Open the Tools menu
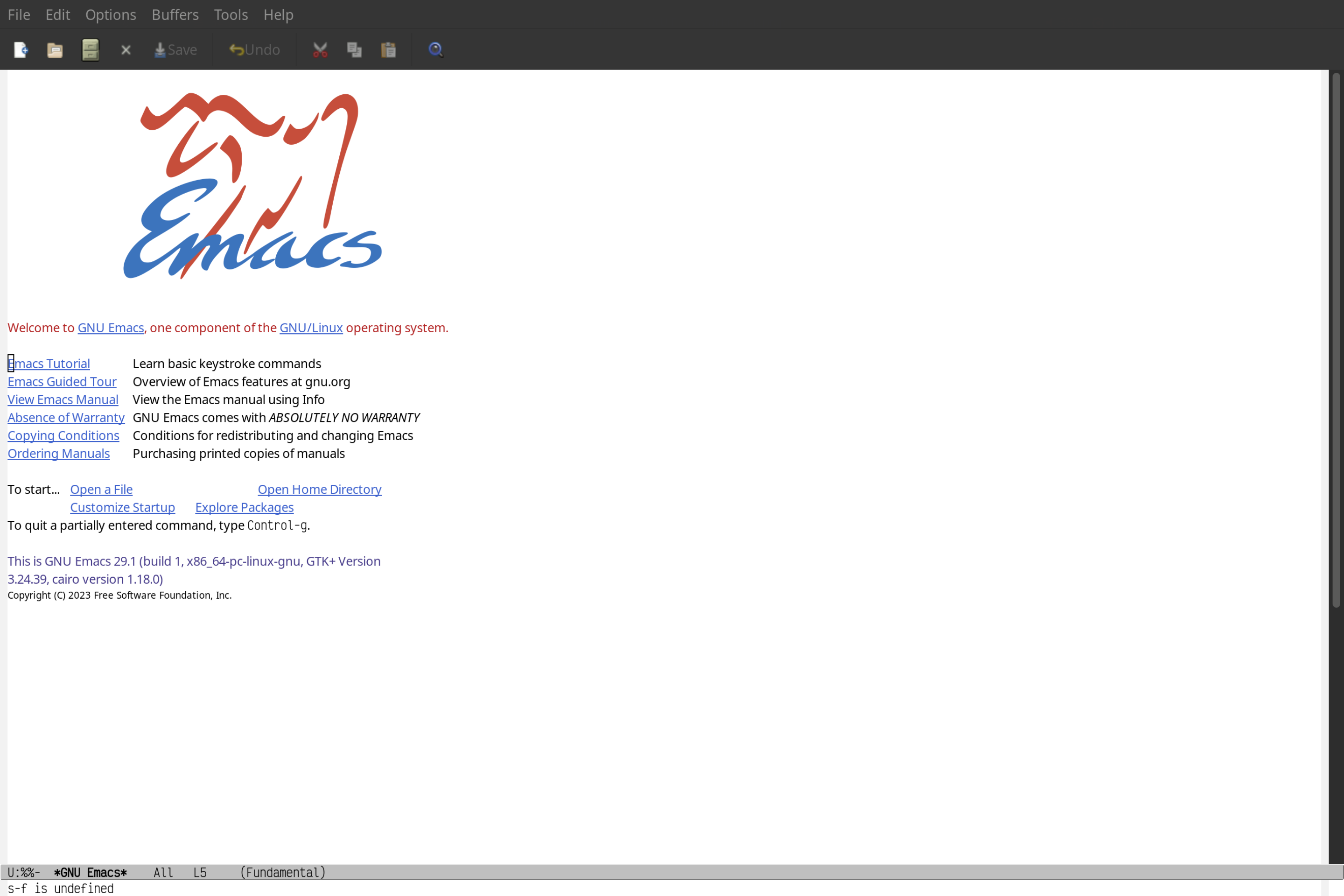This screenshot has width=1344, height=896. point(231,14)
